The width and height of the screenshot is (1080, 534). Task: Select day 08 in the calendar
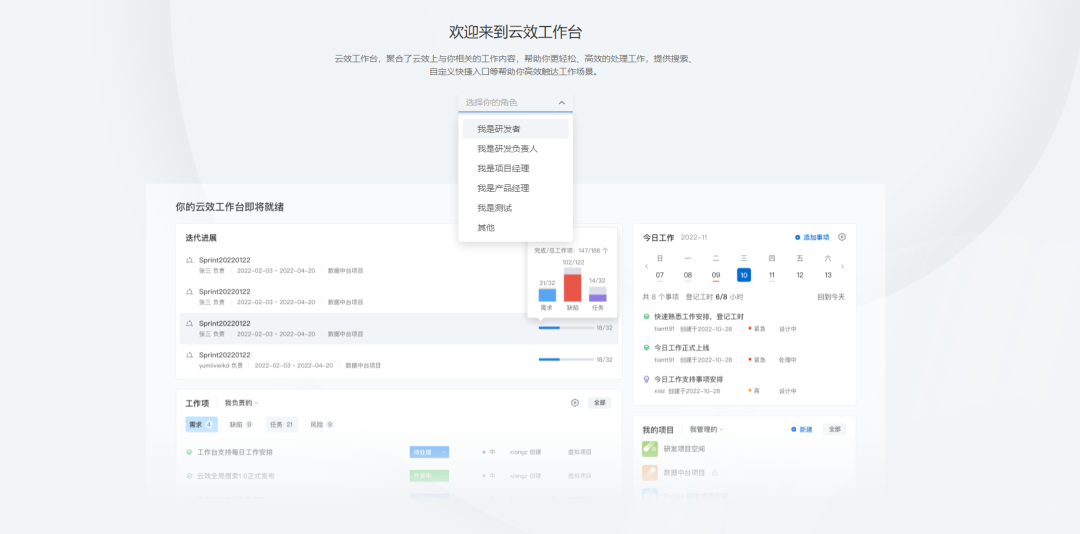pyautogui.click(x=688, y=275)
